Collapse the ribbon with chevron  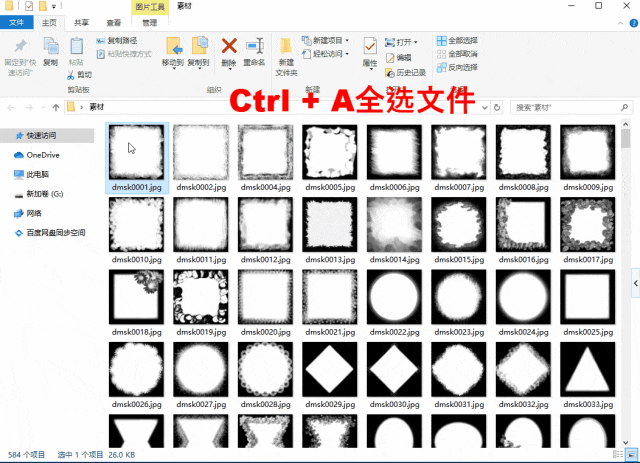pos(620,23)
